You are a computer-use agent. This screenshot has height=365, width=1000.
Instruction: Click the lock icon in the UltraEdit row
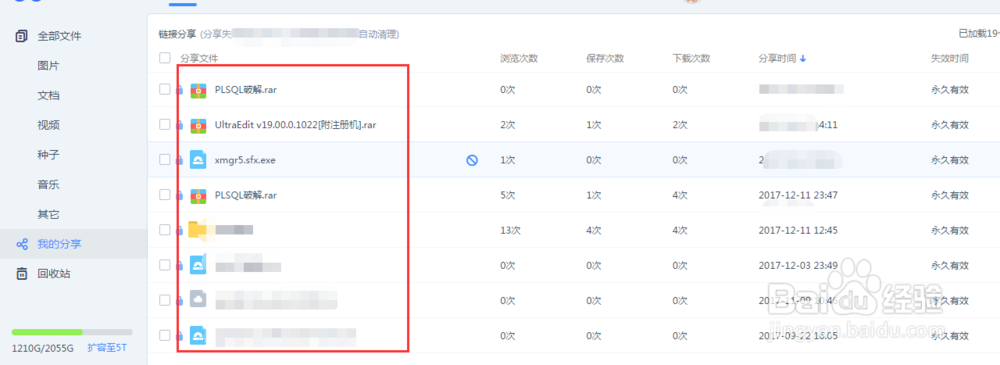click(179, 126)
